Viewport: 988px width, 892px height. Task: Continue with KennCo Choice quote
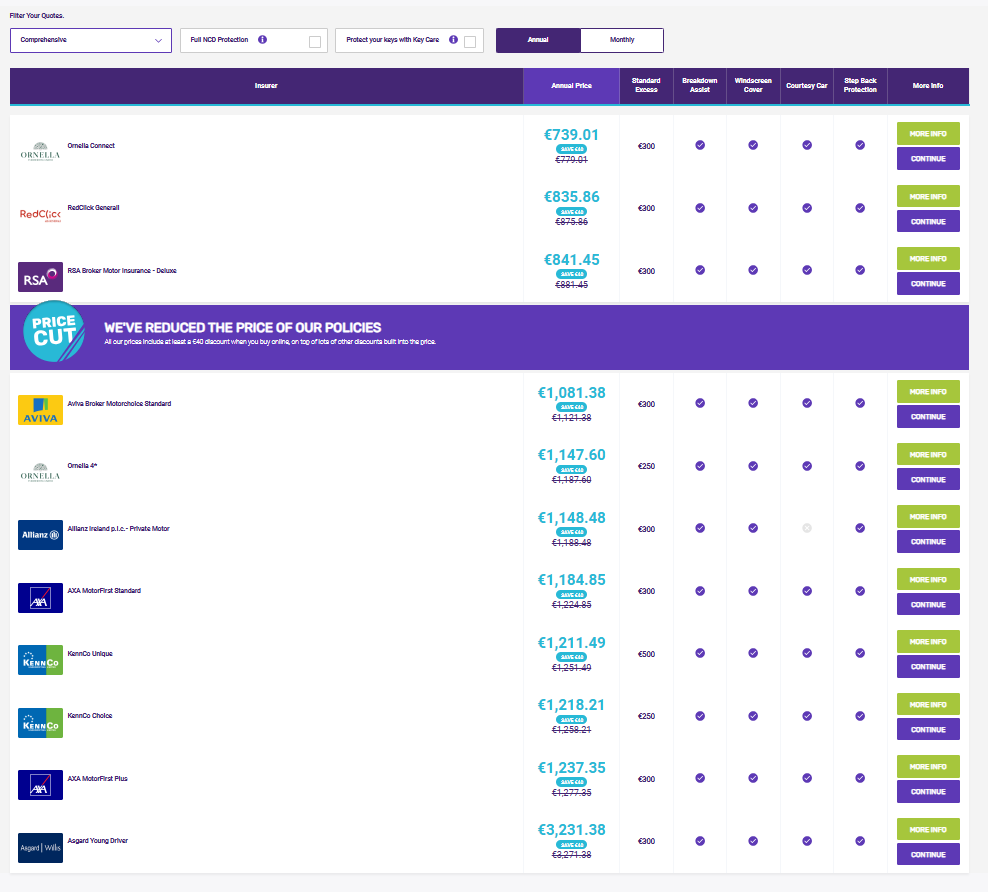pyautogui.click(x=928, y=729)
